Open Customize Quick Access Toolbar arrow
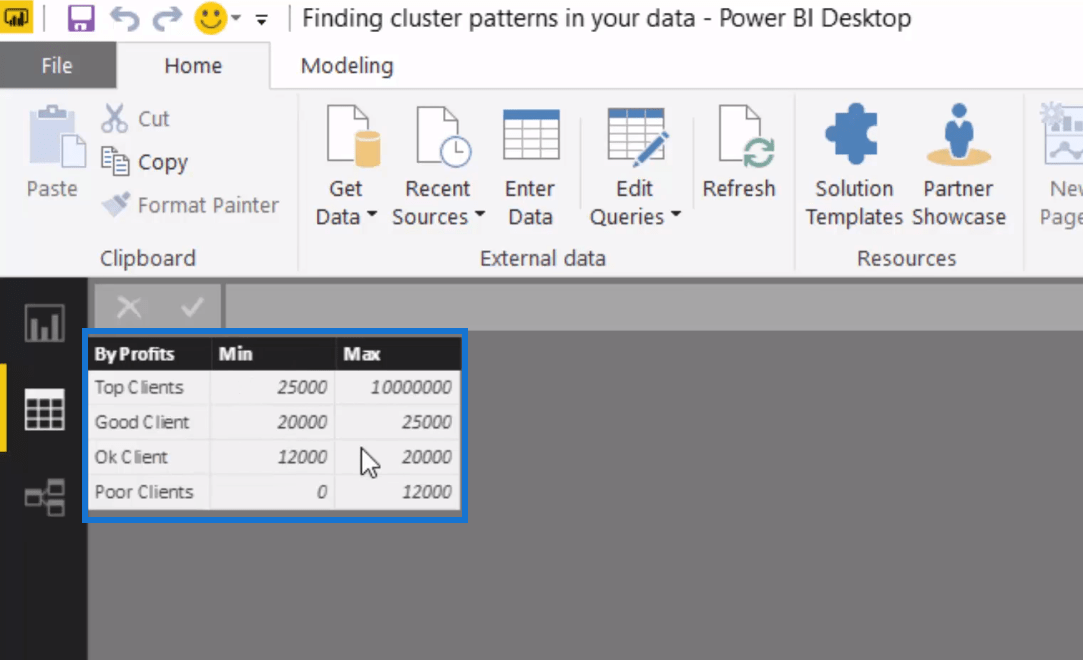The image size is (1083, 660). (261, 20)
